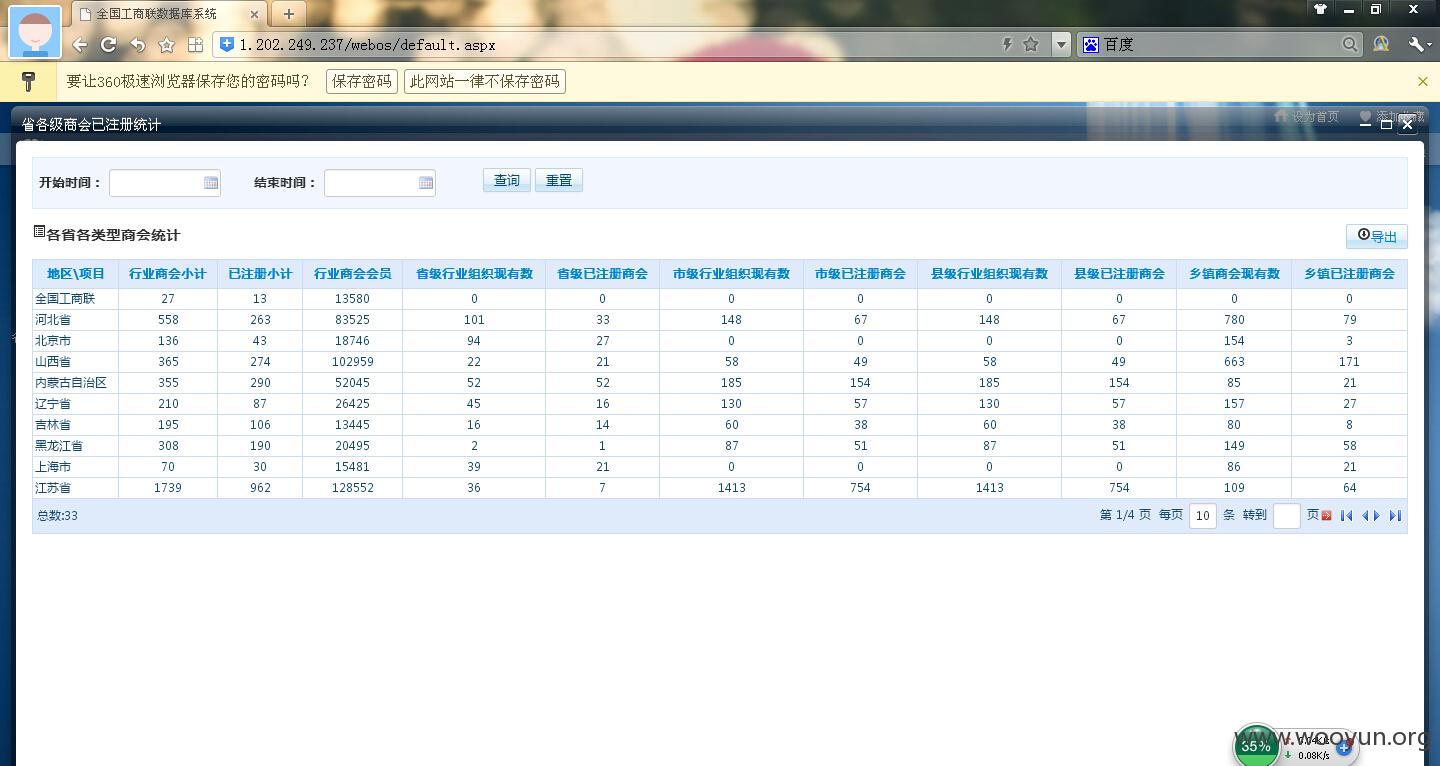Image resolution: width=1440 pixels, height=766 pixels.
Task: Go to next page arrow
Action: (1377, 516)
